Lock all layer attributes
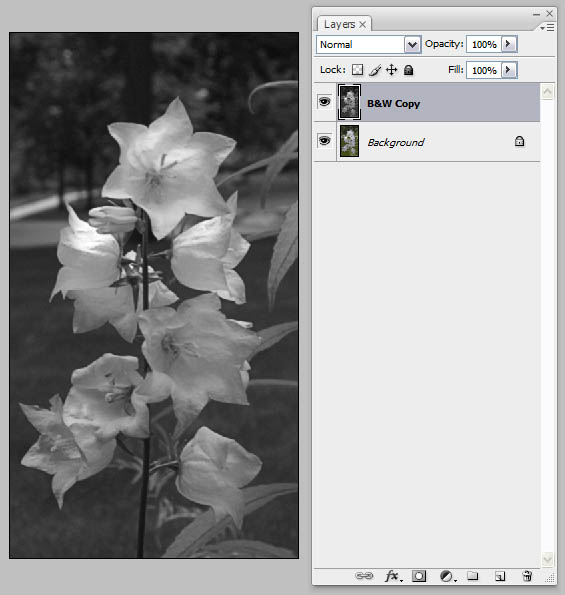 point(408,70)
